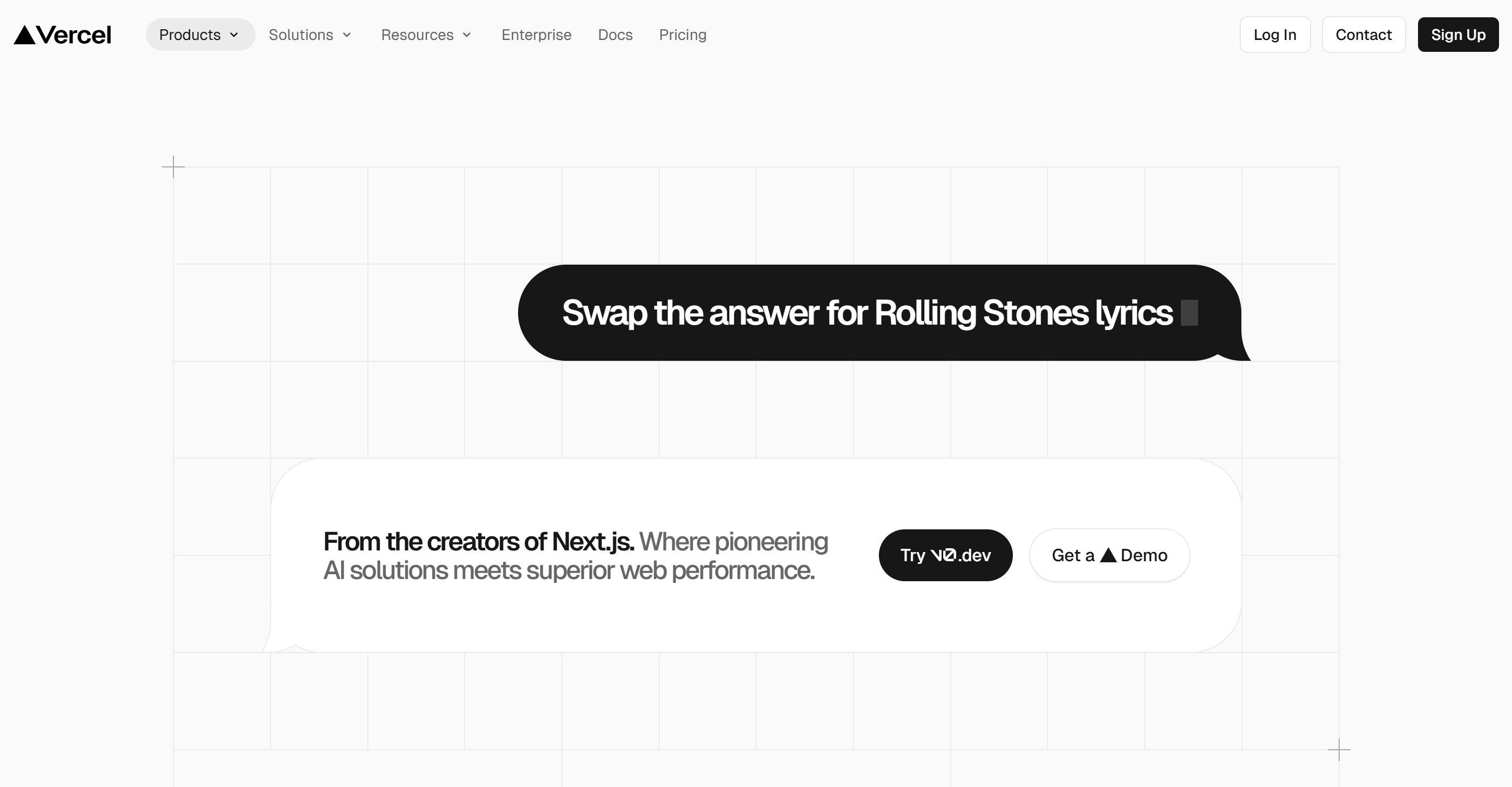Select the Get a Demo button
Viewport: 1512px width, 787px height.
coord(1110,555)
